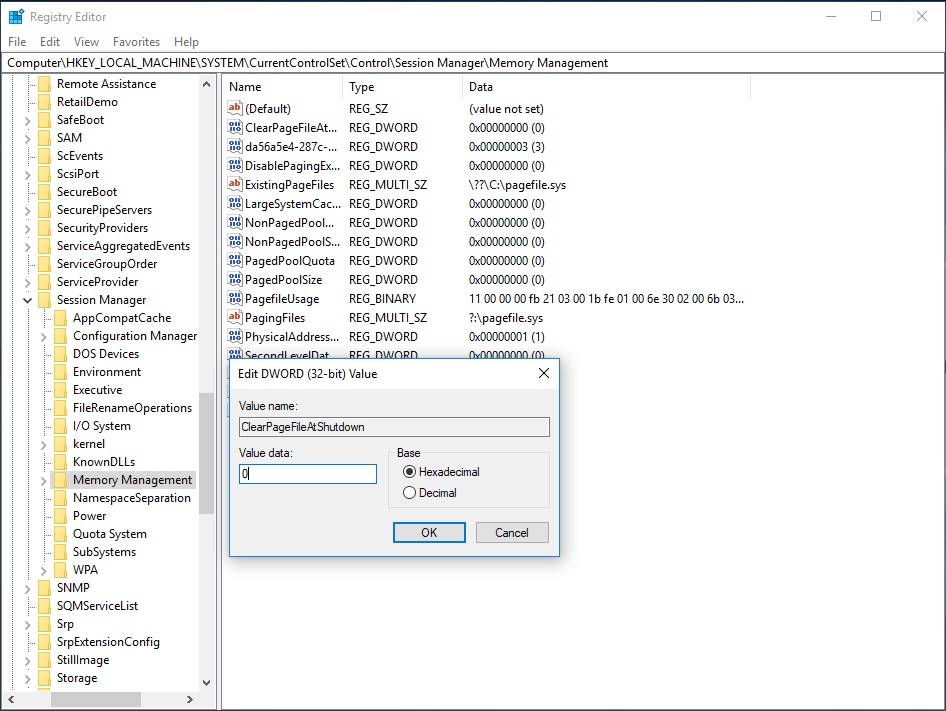Click the Registry Editor app icon in title bar

(16, 16)
